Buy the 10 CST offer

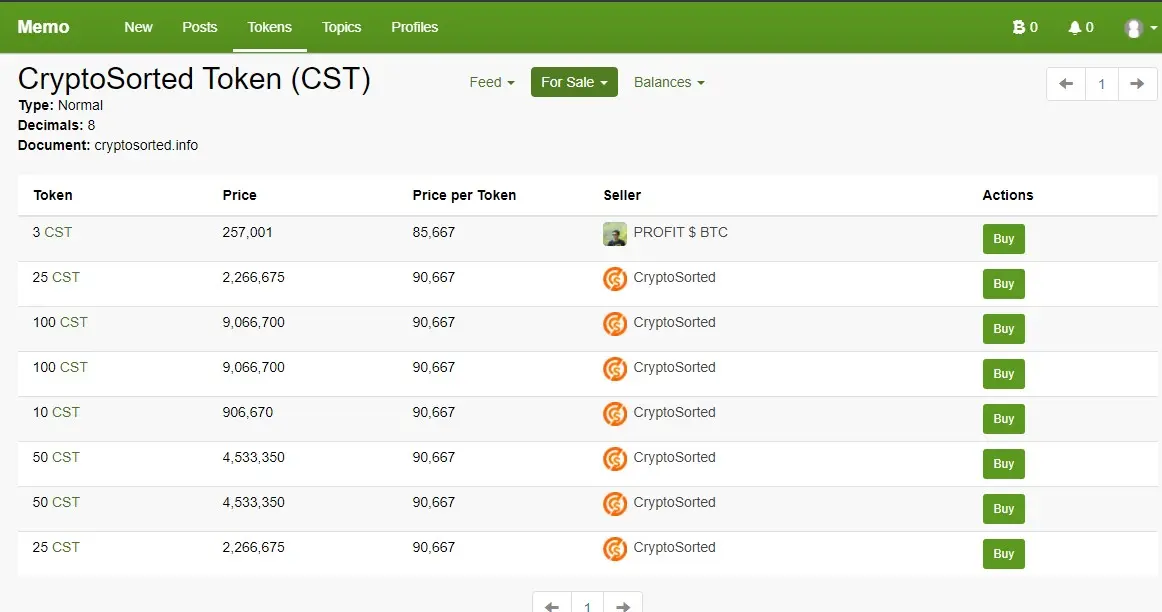coord(1003,419)
